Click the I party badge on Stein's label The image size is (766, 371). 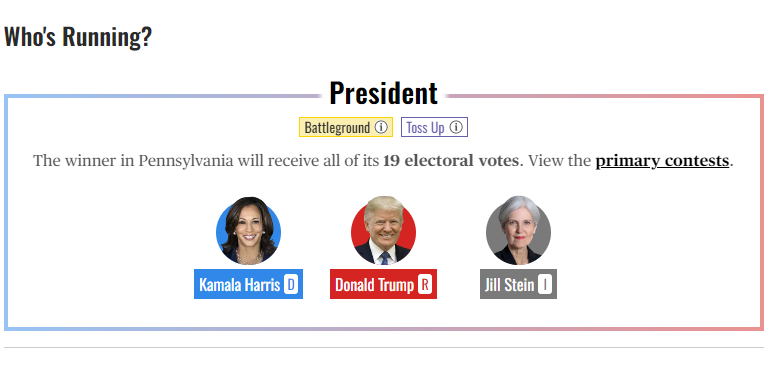(x=545, y=284)
